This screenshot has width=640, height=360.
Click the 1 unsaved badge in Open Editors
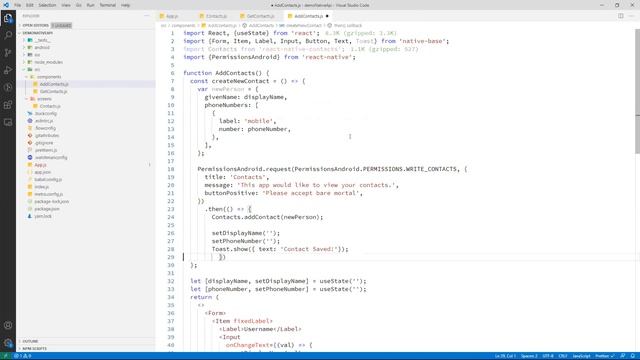(x=62, y=25)
